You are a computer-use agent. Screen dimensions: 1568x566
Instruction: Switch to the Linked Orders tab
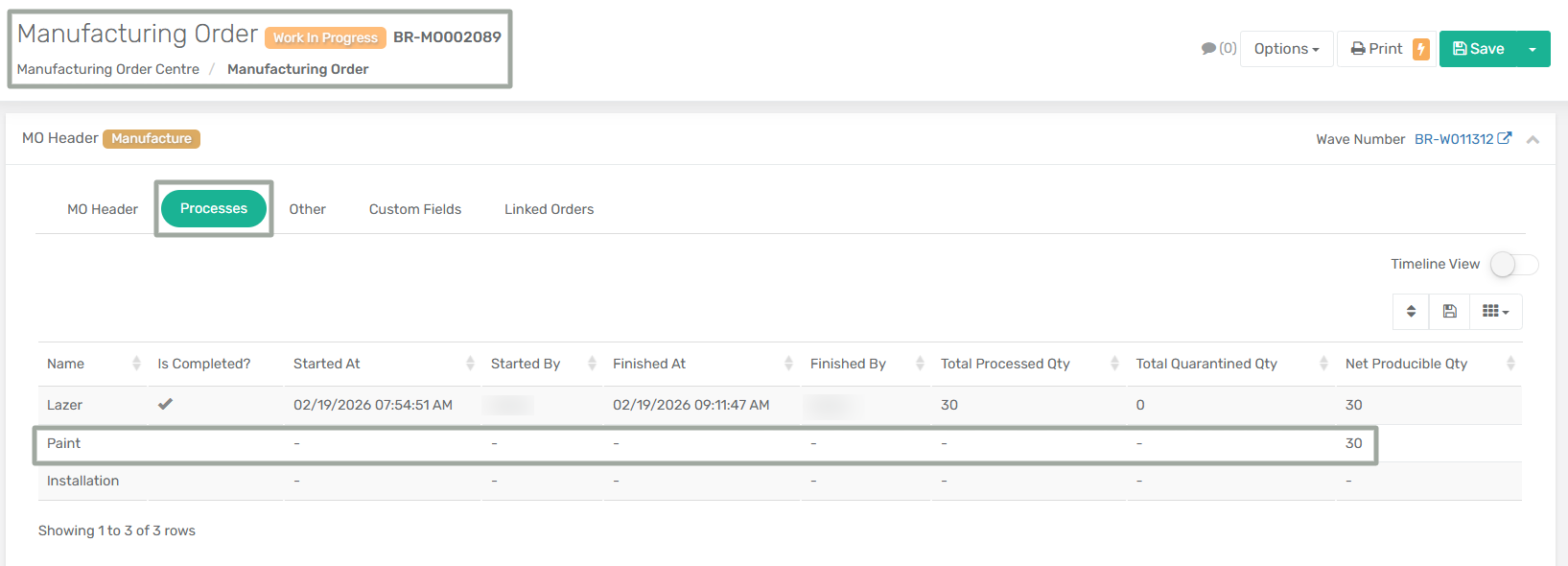(549, 209)
